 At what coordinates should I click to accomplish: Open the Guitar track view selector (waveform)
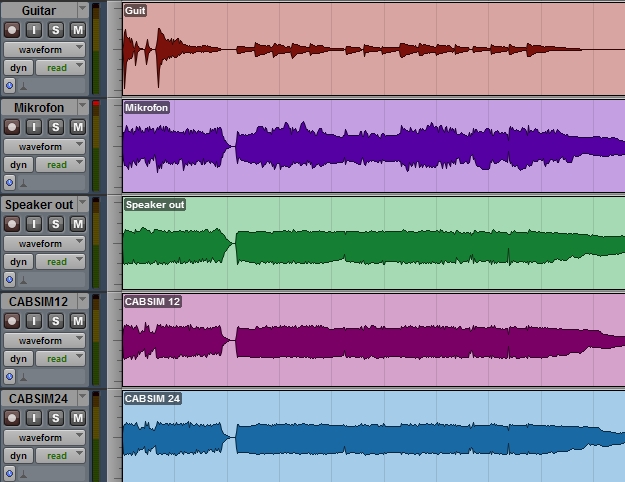45,49
